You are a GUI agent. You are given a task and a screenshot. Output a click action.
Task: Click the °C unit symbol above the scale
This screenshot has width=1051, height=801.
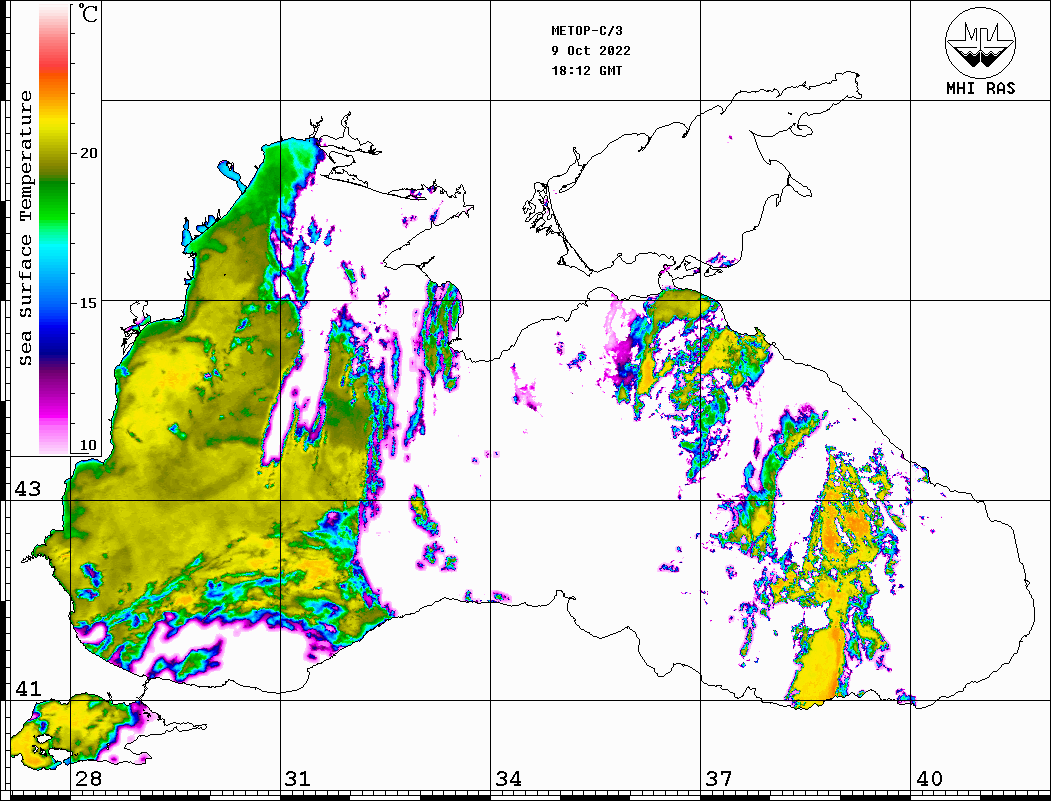coord(89,15)
